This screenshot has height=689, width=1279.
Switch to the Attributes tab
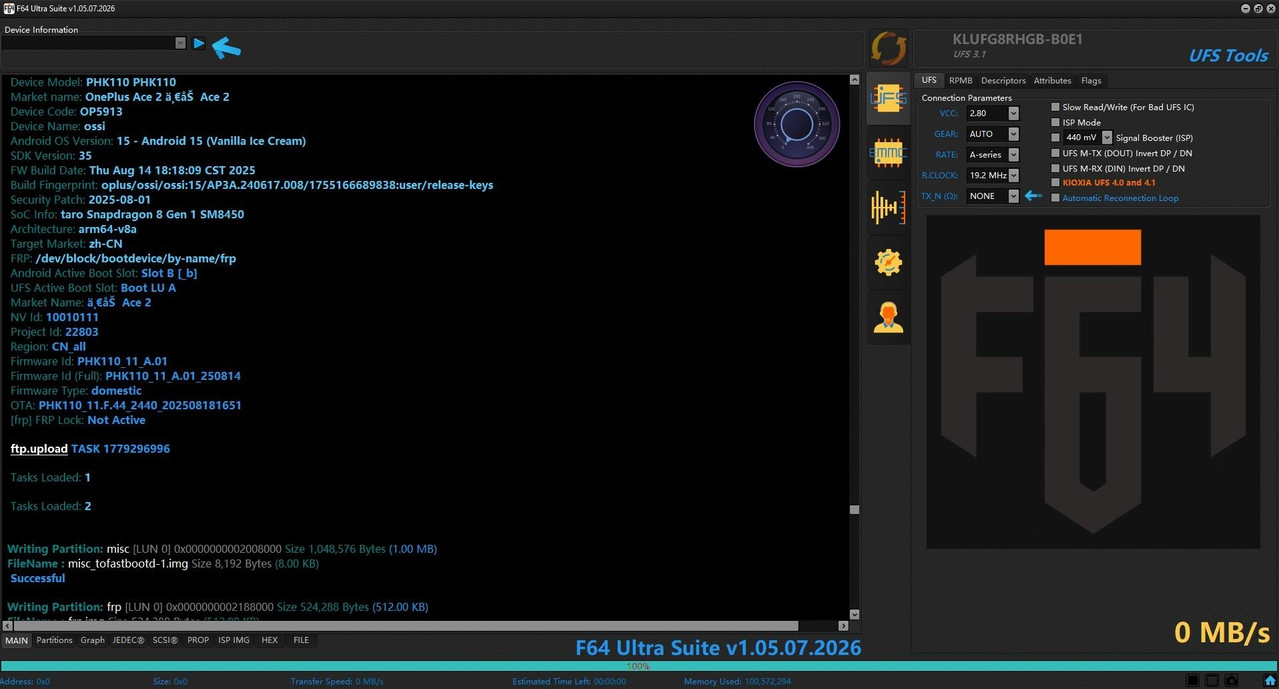tap(1052, 80)
